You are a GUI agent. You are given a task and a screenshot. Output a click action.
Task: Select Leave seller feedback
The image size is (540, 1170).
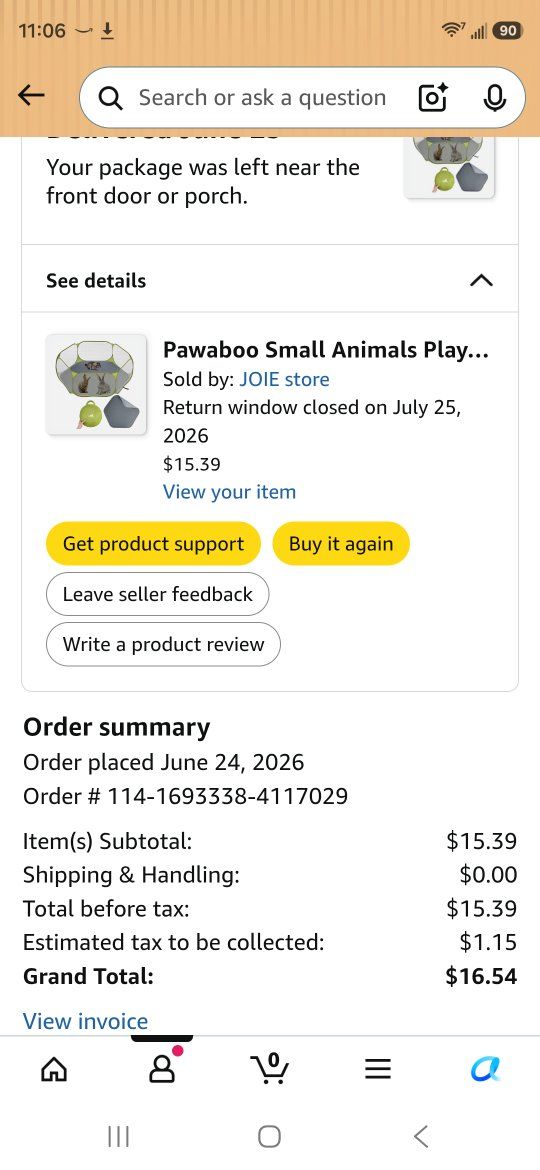point(157,594)
